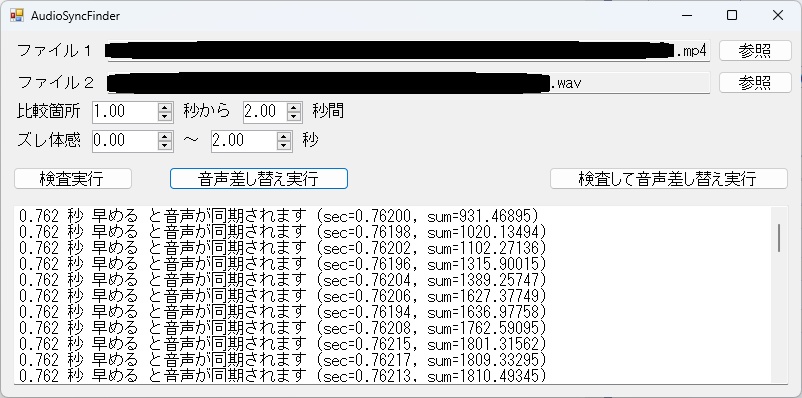Maximize the AudioSyncFinder window
This screenshot has width=802, height=398.
(x=732, y=15)
